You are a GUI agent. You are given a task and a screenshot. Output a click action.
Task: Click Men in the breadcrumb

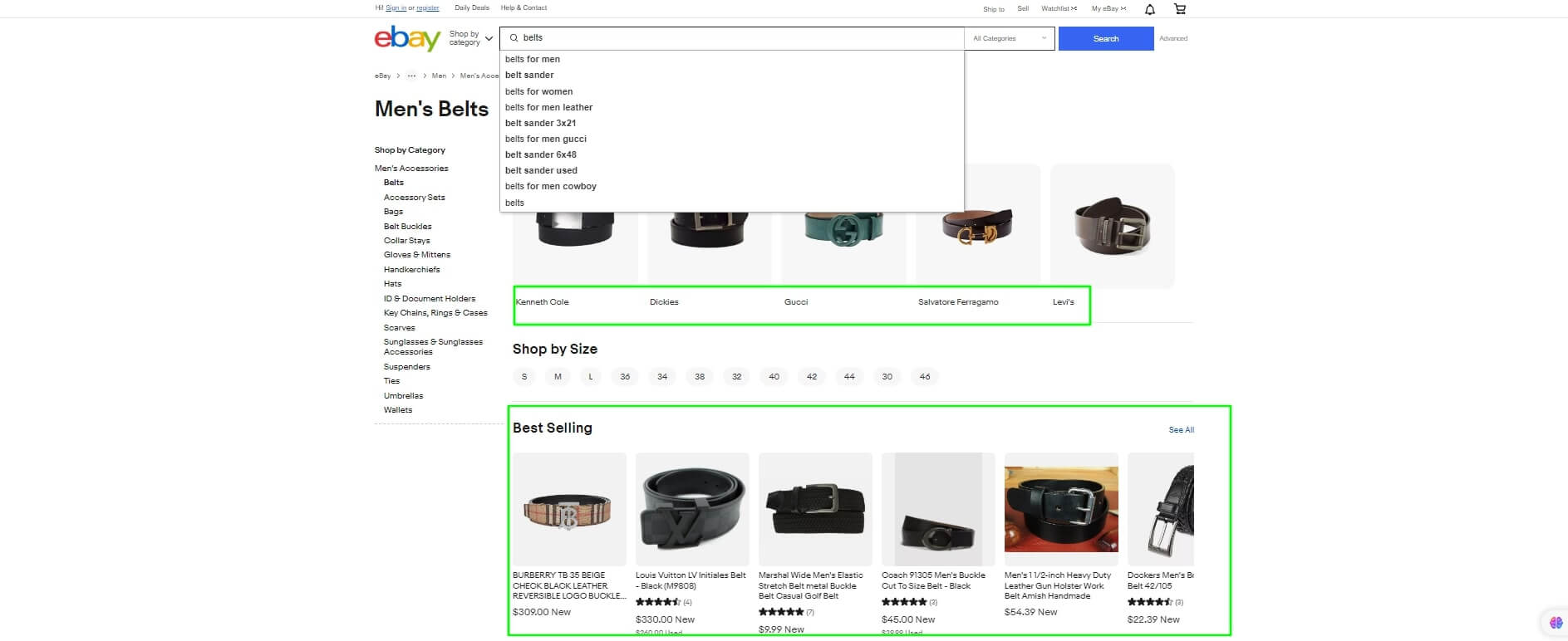click(x=439, y=76)
